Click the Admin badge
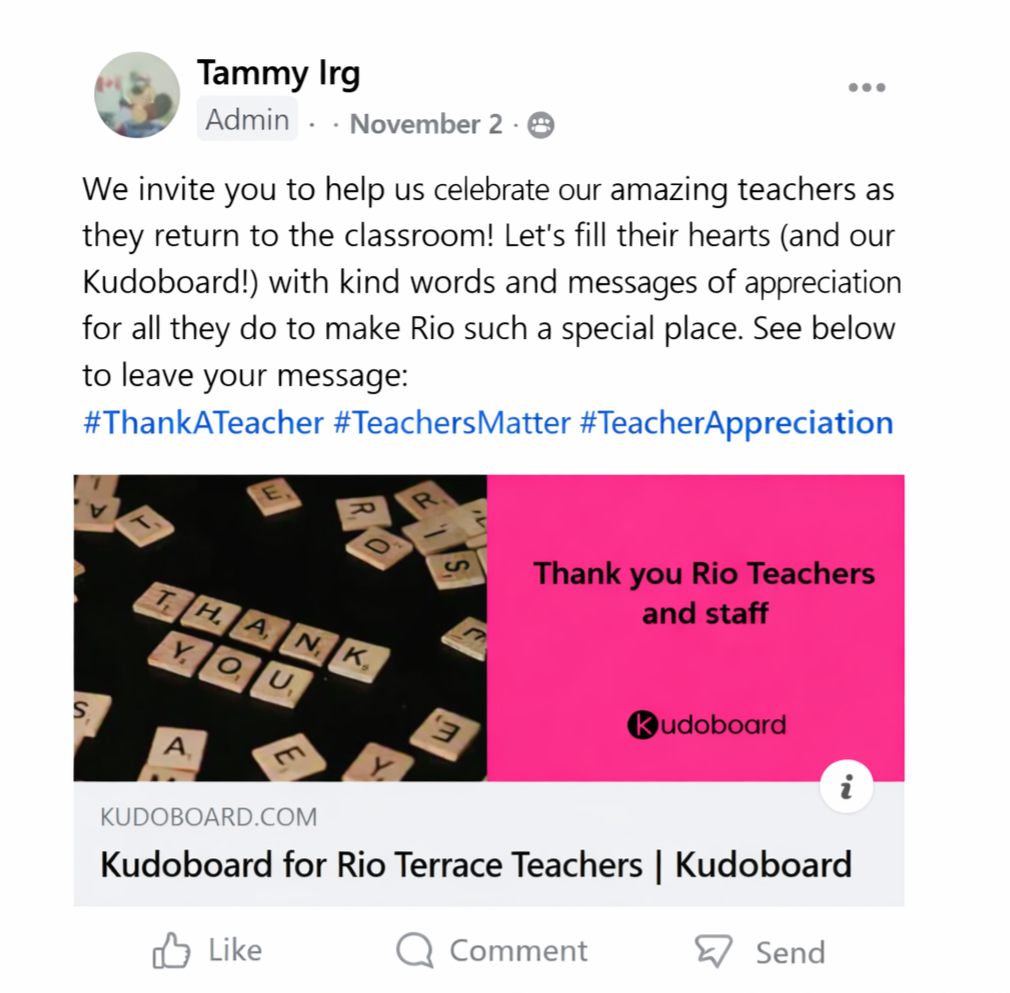This screenshot has height=993, width=1010. click(247, 120)
